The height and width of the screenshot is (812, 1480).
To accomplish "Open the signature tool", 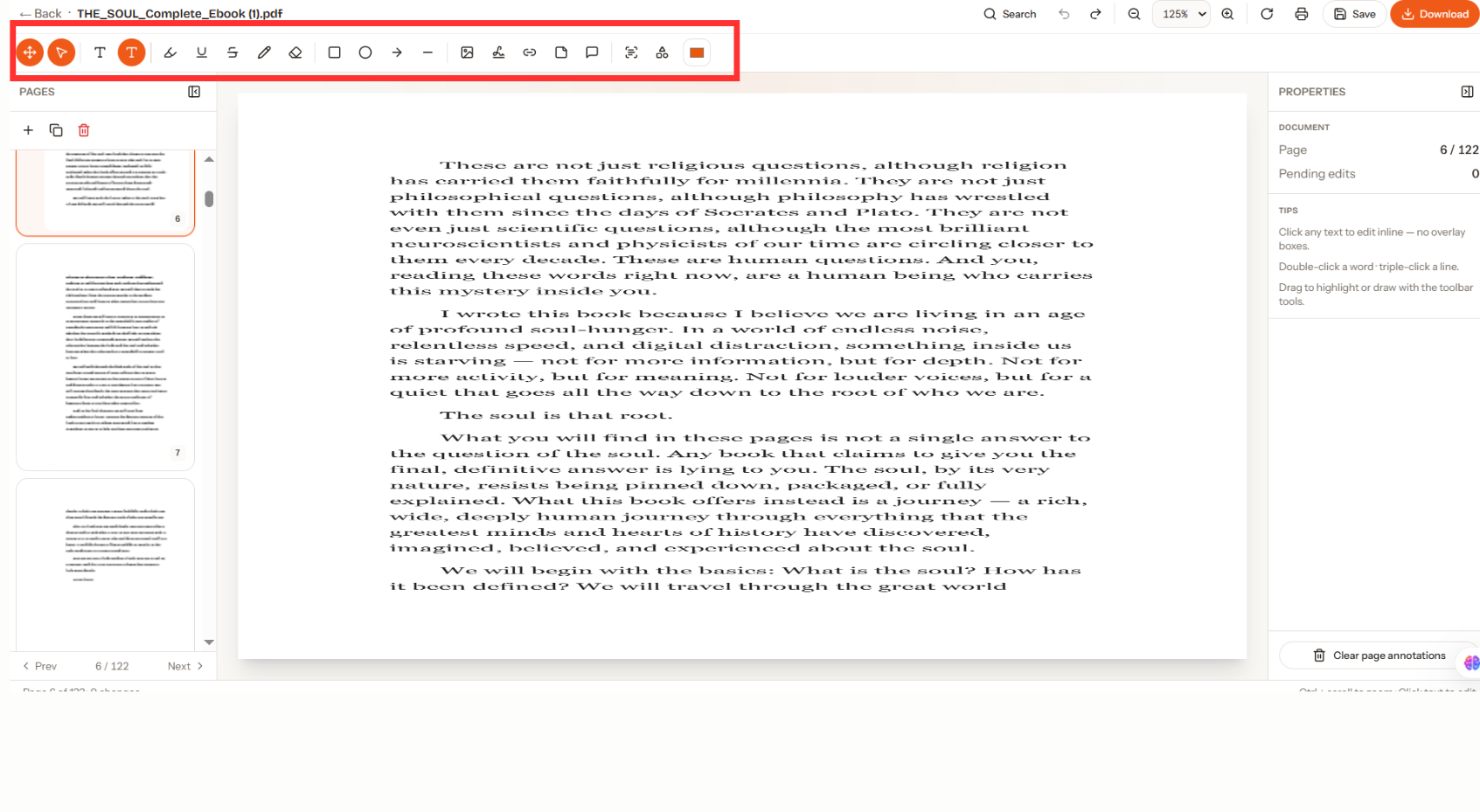I will (x=498, y=52).
